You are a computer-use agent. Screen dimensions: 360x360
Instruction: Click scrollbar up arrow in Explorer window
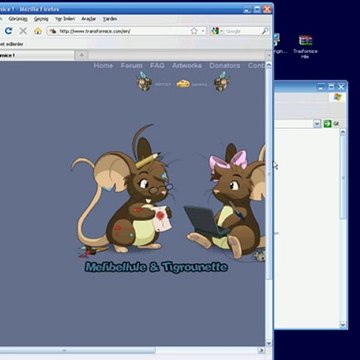[x=343, y=132]
